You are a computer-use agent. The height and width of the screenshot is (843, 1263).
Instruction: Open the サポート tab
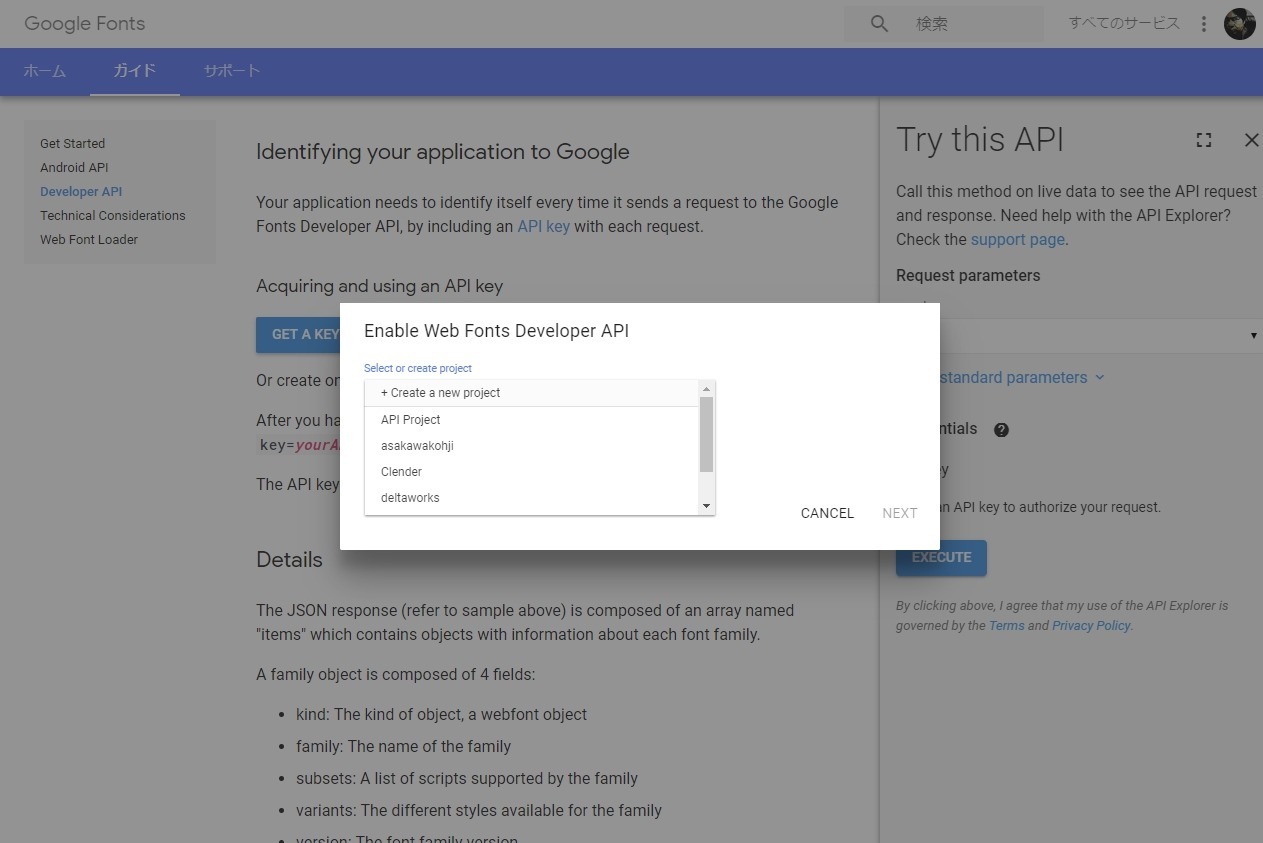point(232,71)
